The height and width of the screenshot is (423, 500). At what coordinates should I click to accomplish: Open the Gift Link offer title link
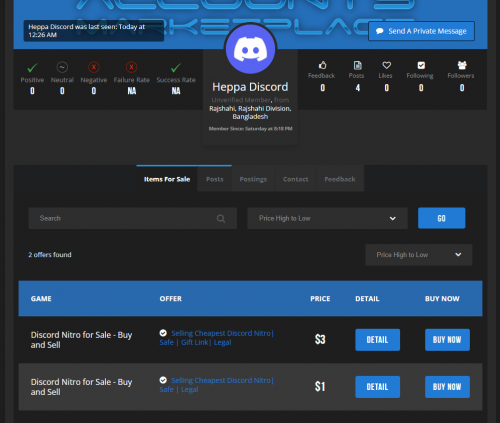(217, 338)
